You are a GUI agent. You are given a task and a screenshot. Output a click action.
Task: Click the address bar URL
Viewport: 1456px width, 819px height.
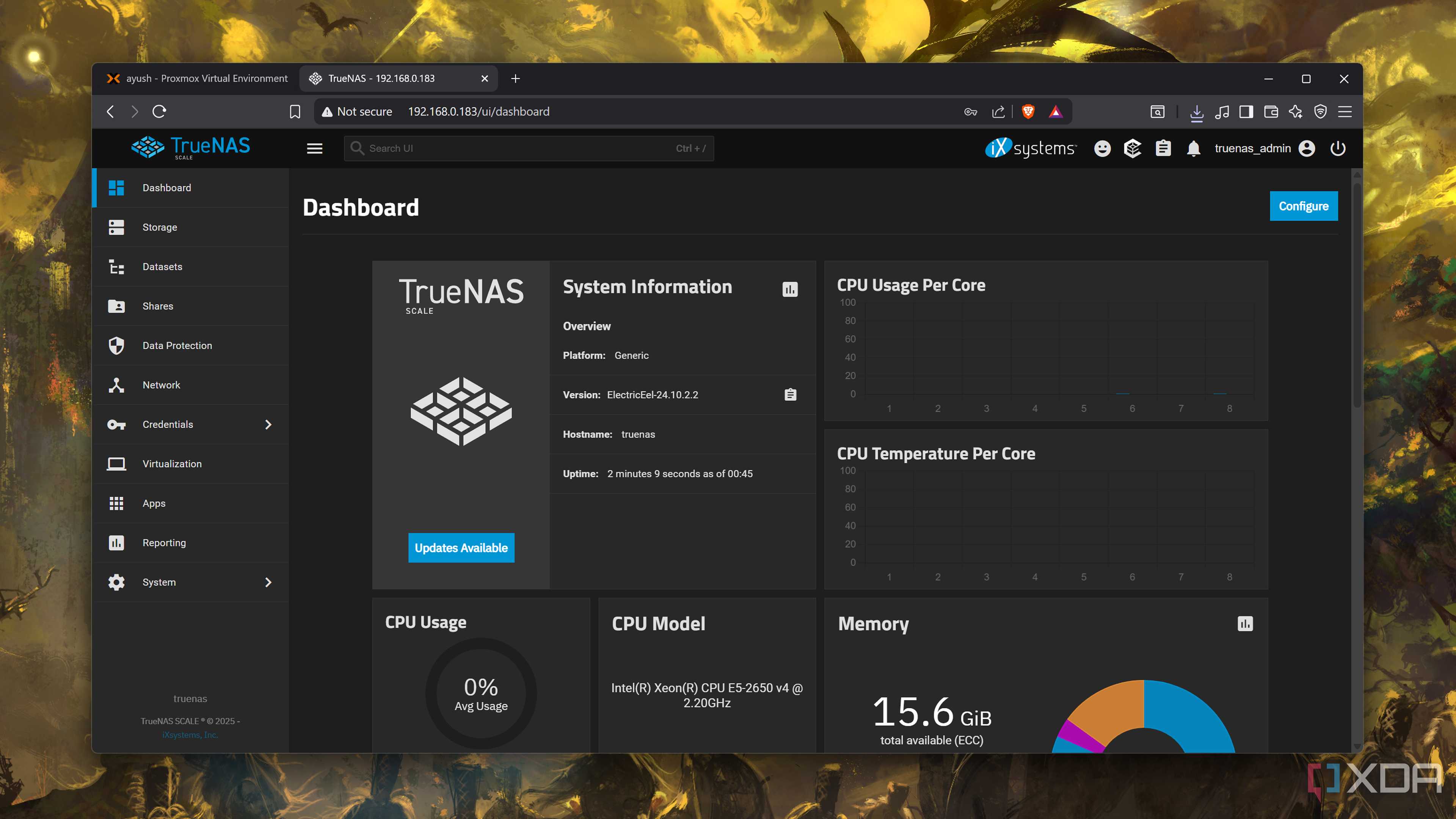(x=479, y=111)
